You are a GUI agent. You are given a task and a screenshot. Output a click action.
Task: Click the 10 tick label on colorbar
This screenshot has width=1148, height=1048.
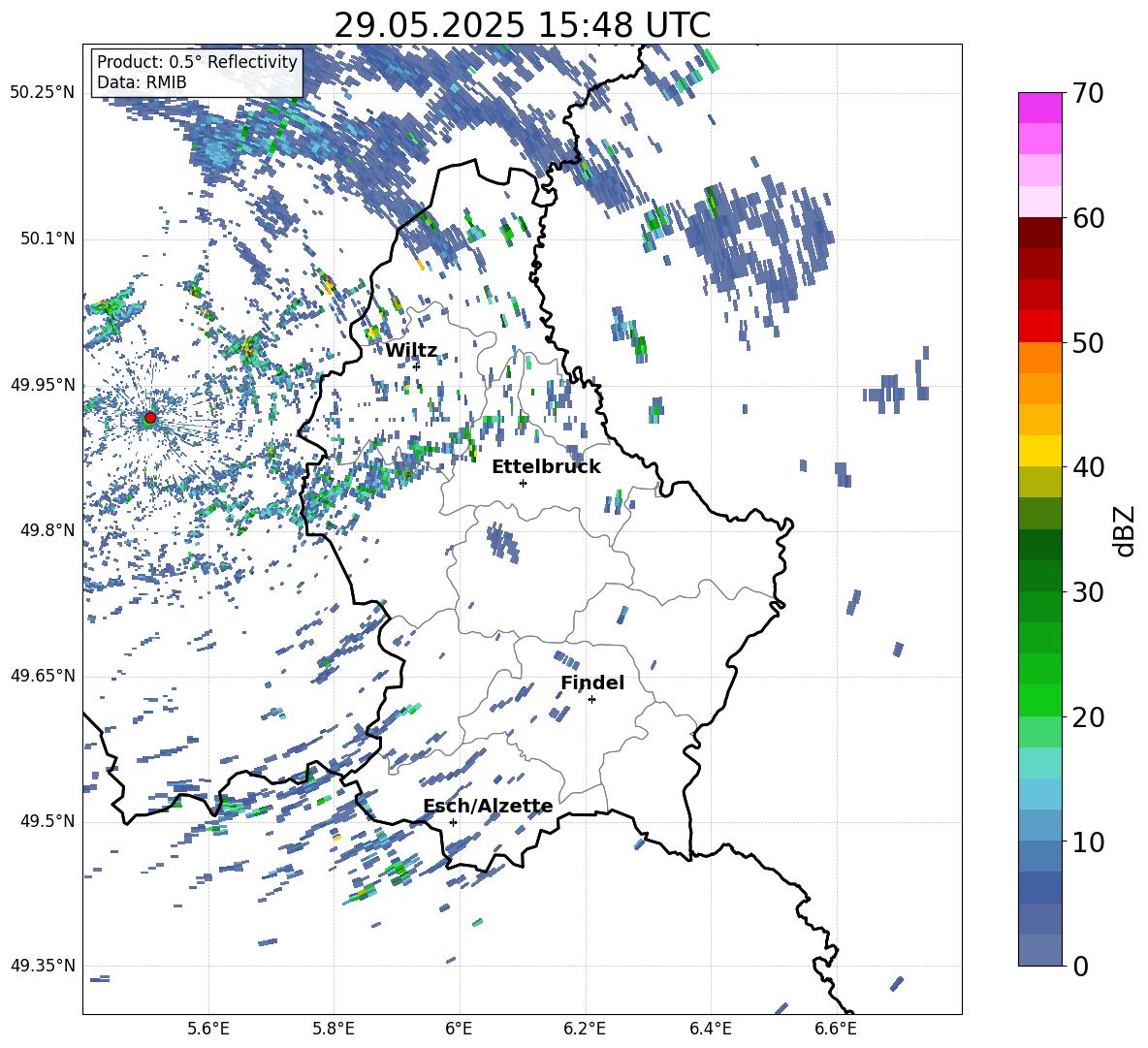(x=1088, y=842)
